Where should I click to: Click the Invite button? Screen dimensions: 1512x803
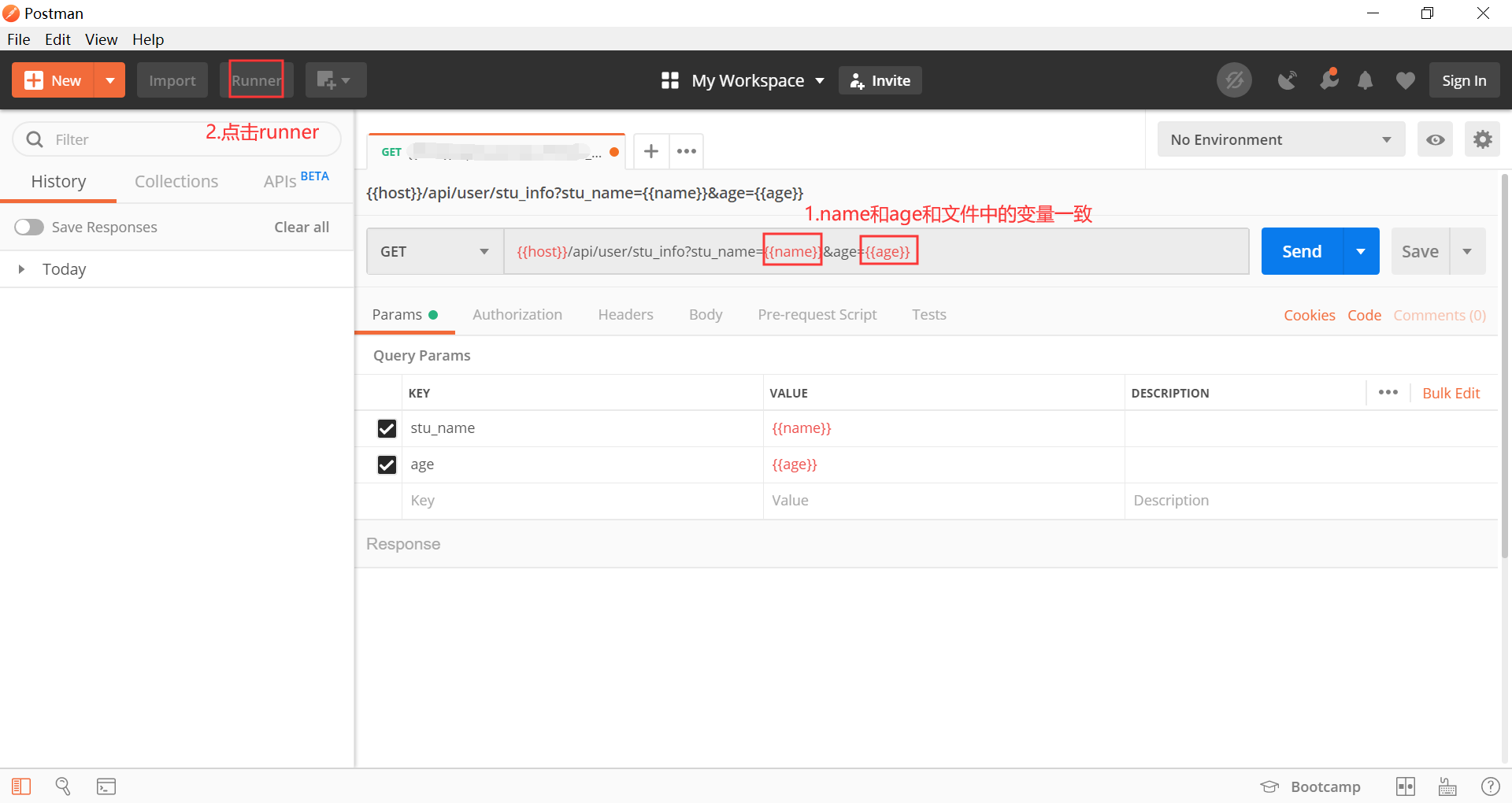click(x=880, y=80)
